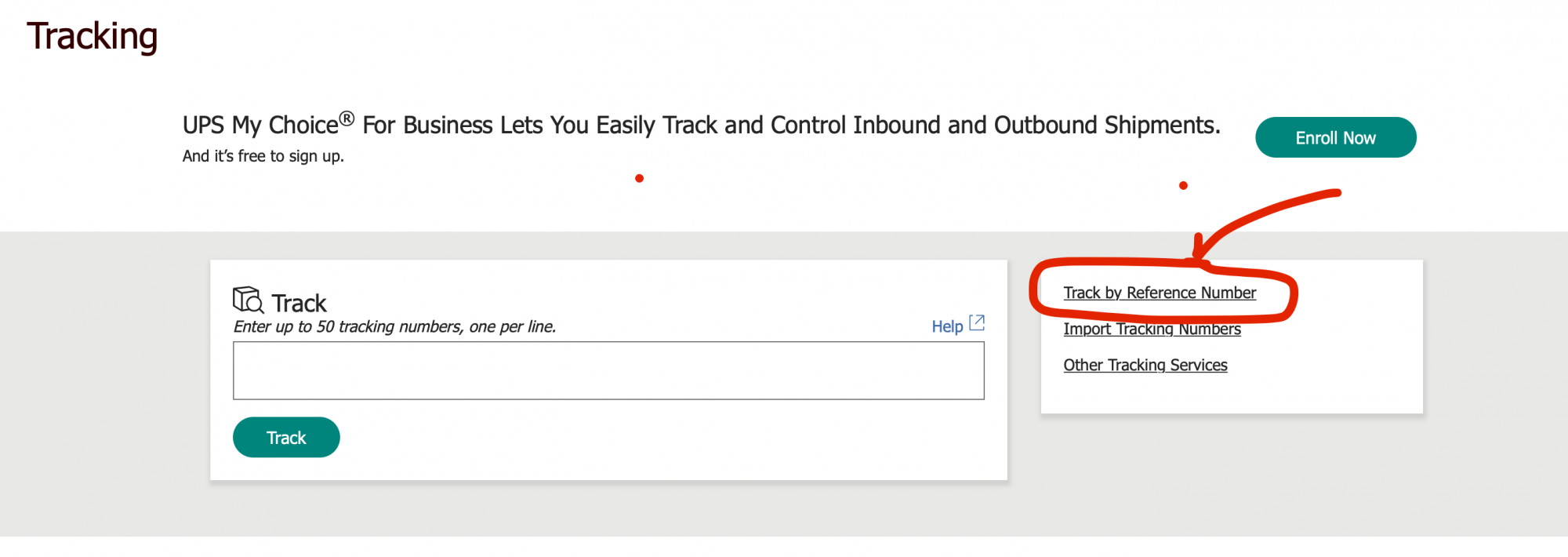The width and height of the screenshot is (1568, 557).
Task: Click the package magnifier Track icon
Action: coord(248,300)
